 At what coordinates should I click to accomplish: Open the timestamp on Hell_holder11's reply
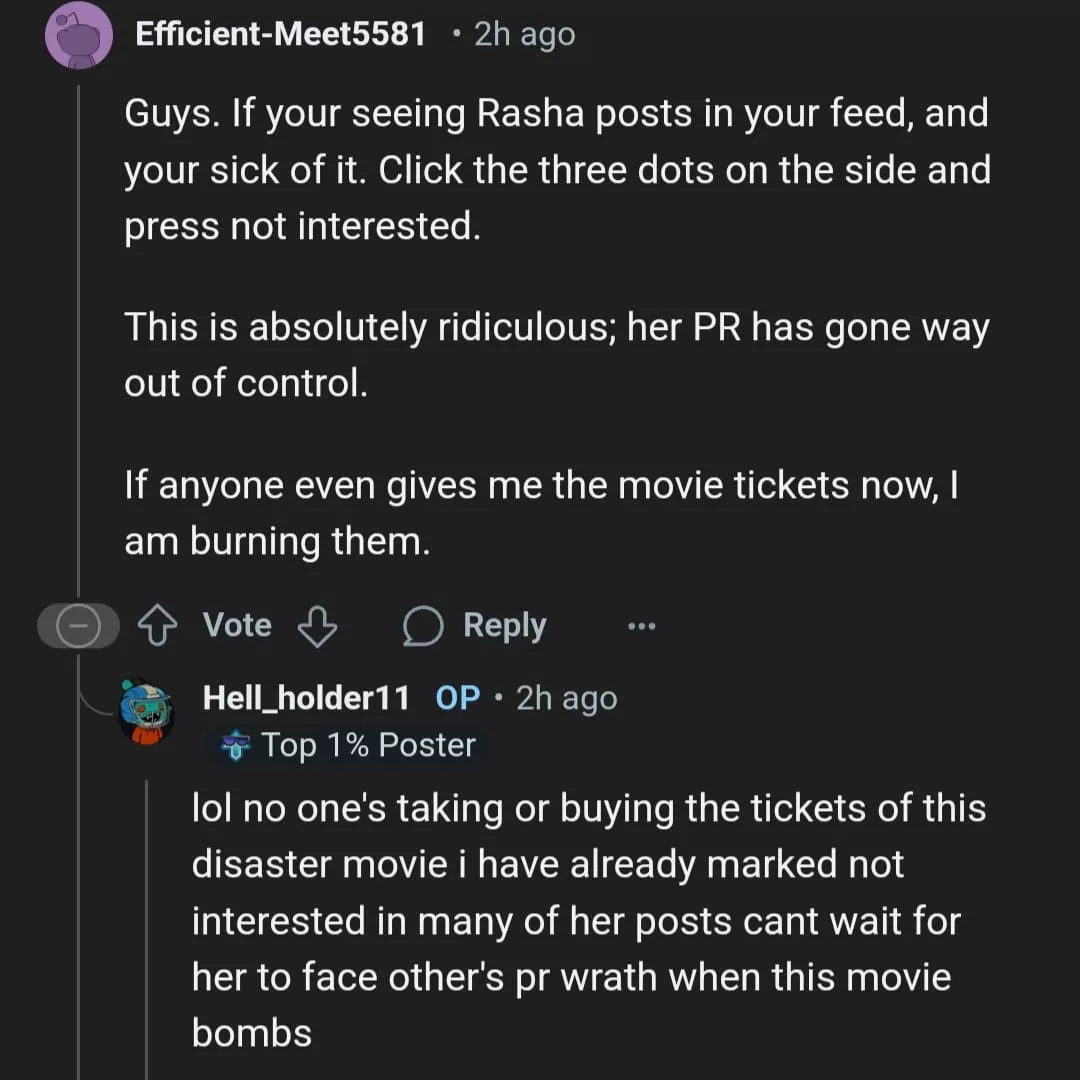click(x=566, y=698)
